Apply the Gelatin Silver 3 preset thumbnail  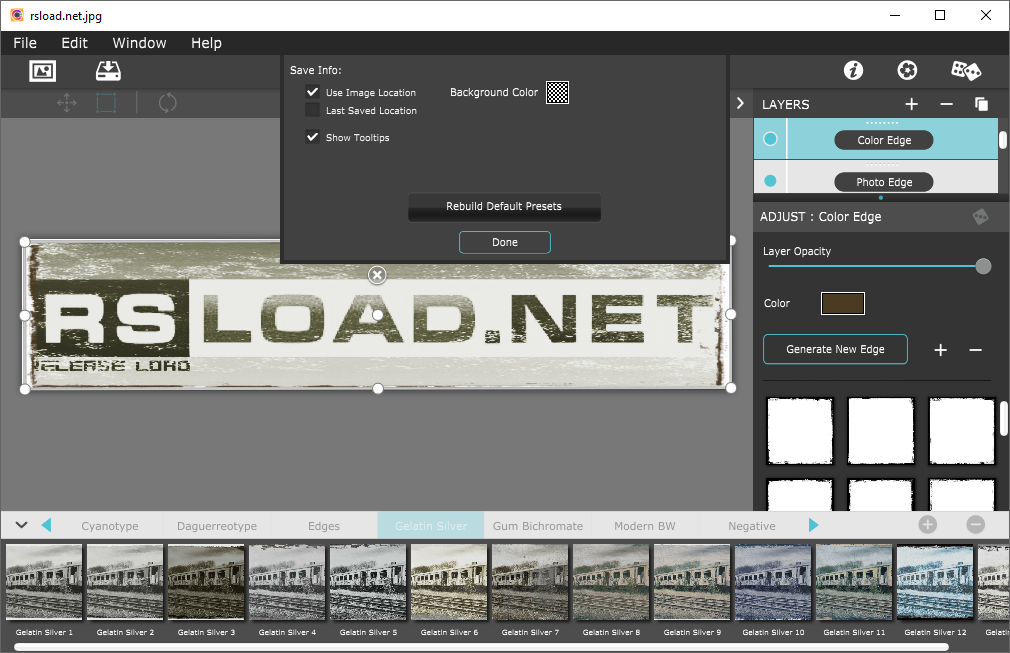206,582
